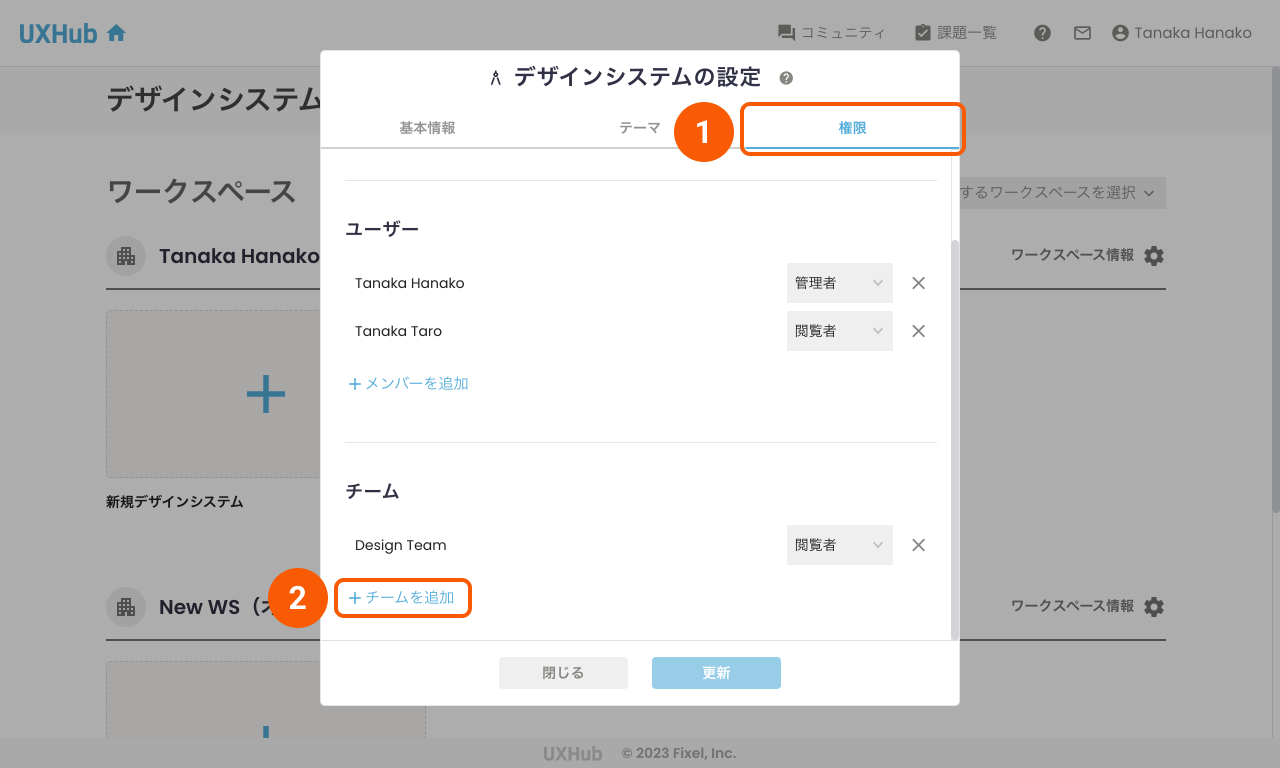This screenshot has width=1280, height=768.
Task: Click the help icon beside デザインシステムの設定 title
Action: 786,77
